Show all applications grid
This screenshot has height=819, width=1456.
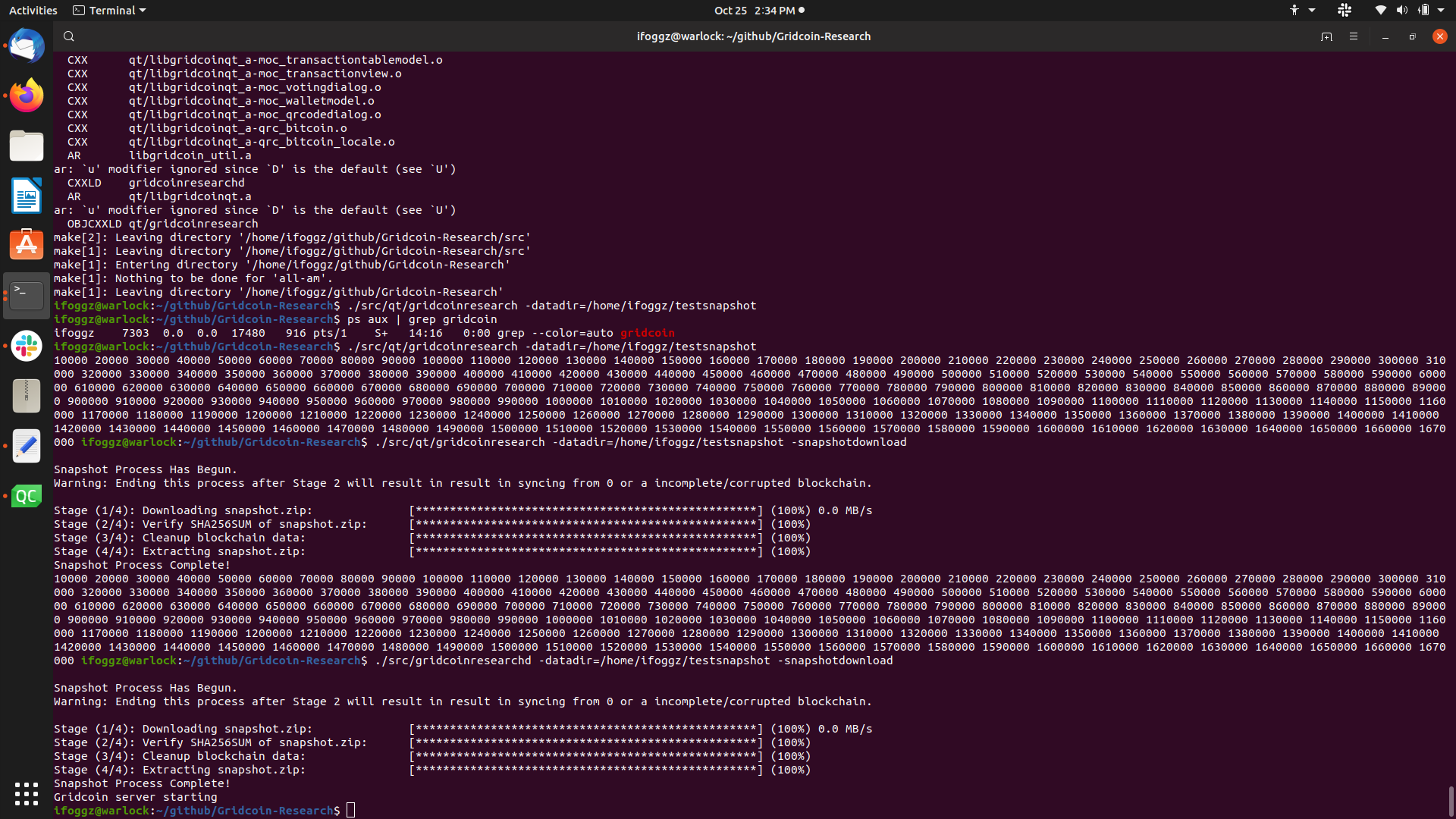pyautogui.click(x=27, y=794)
